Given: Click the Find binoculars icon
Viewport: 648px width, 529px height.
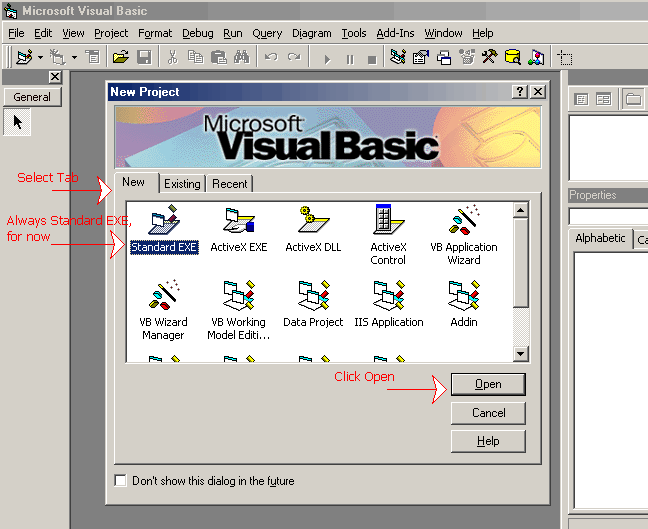Looking at the screenshot, I should pos(242,57).
